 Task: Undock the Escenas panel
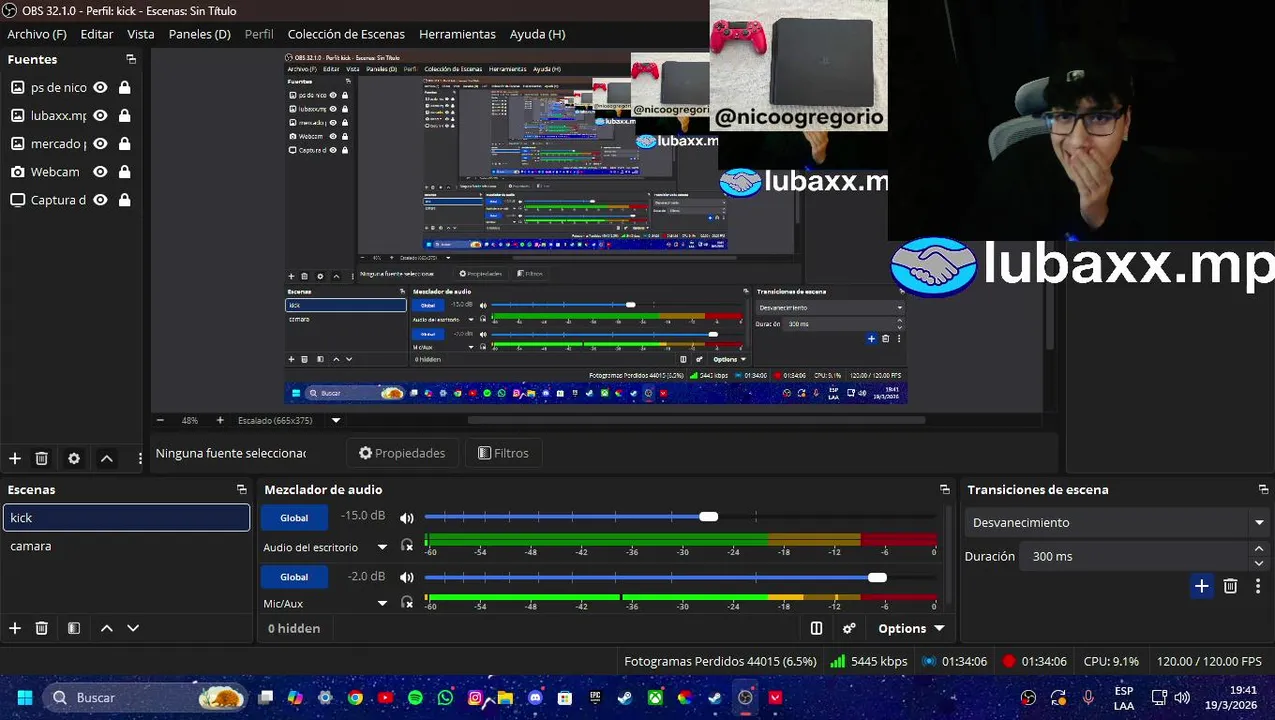[x=241, y=489]
